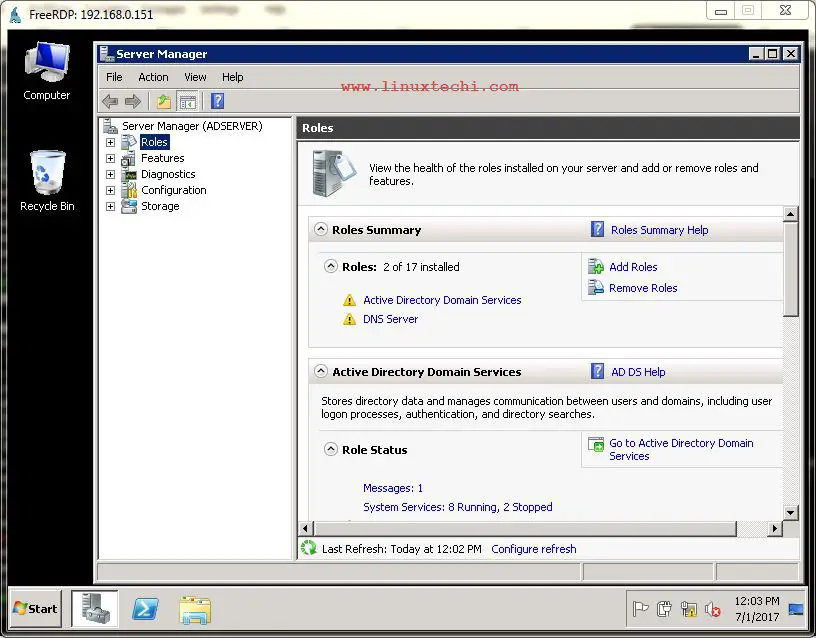The image size is (816, 638).
Task: Click the blue Help toolbar icon
Action: (x=218, y=101)
